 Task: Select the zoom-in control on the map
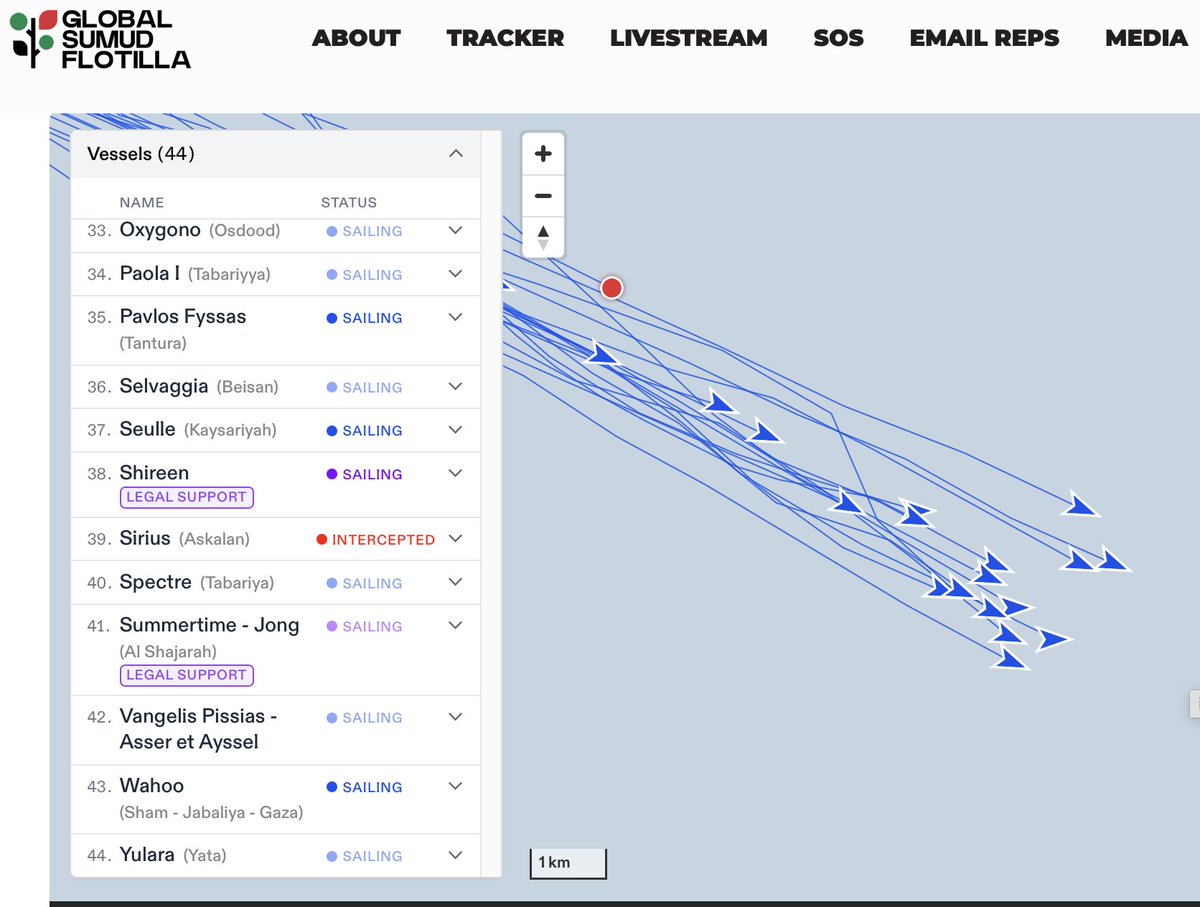pos(543,153)
